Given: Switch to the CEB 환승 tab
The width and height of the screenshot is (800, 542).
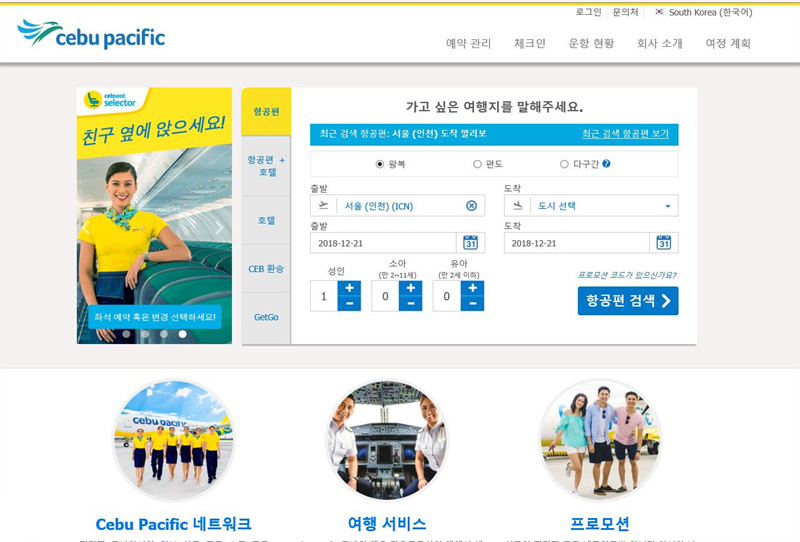Looking at the screenshot, I should pyautogui.click(x=266, y=268).
